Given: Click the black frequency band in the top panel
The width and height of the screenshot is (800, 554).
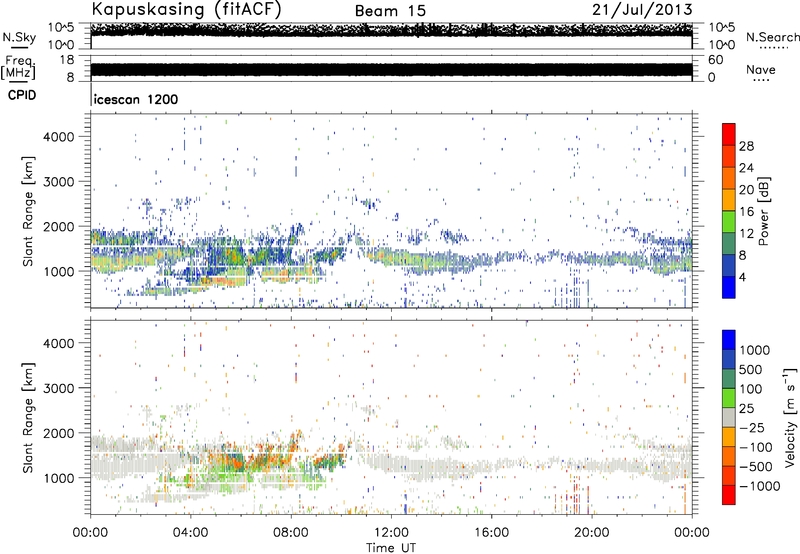Looking at the screenshot, I should coord(391,69).
